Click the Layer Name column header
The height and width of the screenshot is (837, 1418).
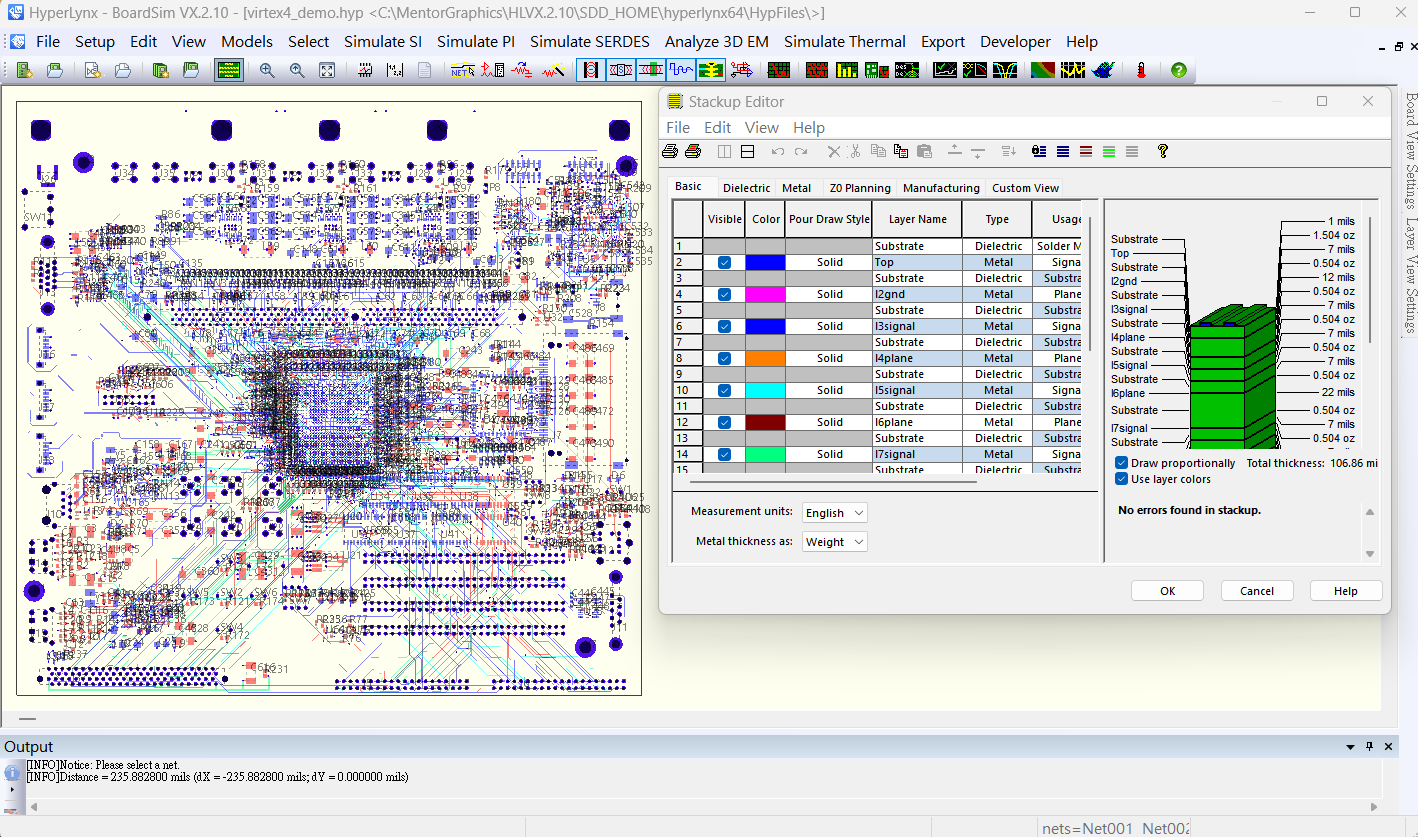917,219
